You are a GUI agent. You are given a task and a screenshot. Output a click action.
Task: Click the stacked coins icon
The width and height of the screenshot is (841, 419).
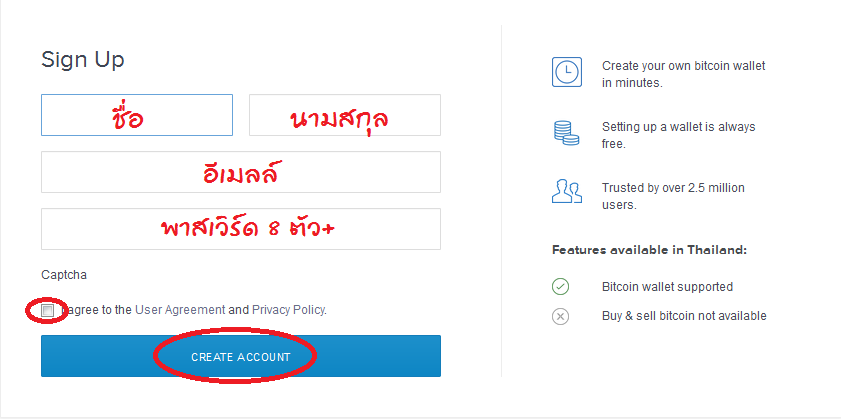566,133
